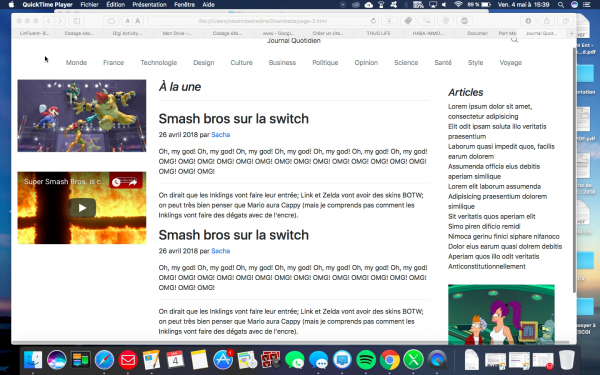Click the Voyage navigation link

pos(510,62)
